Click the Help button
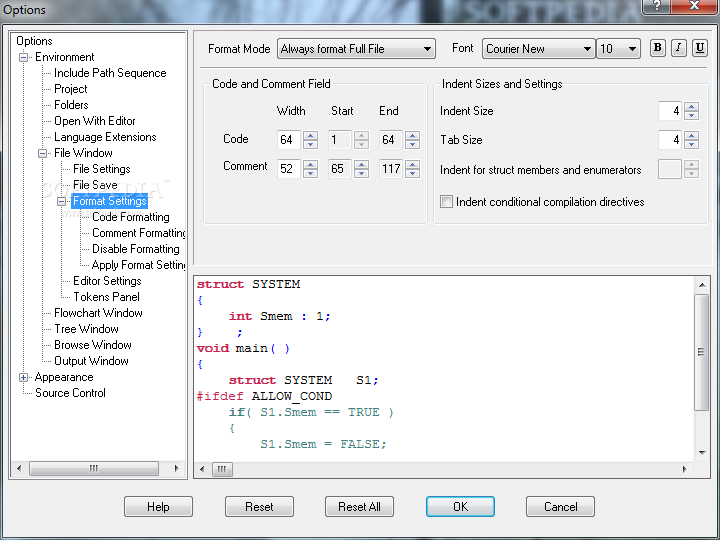Viewport: 720px width, 540px height. 158,506
